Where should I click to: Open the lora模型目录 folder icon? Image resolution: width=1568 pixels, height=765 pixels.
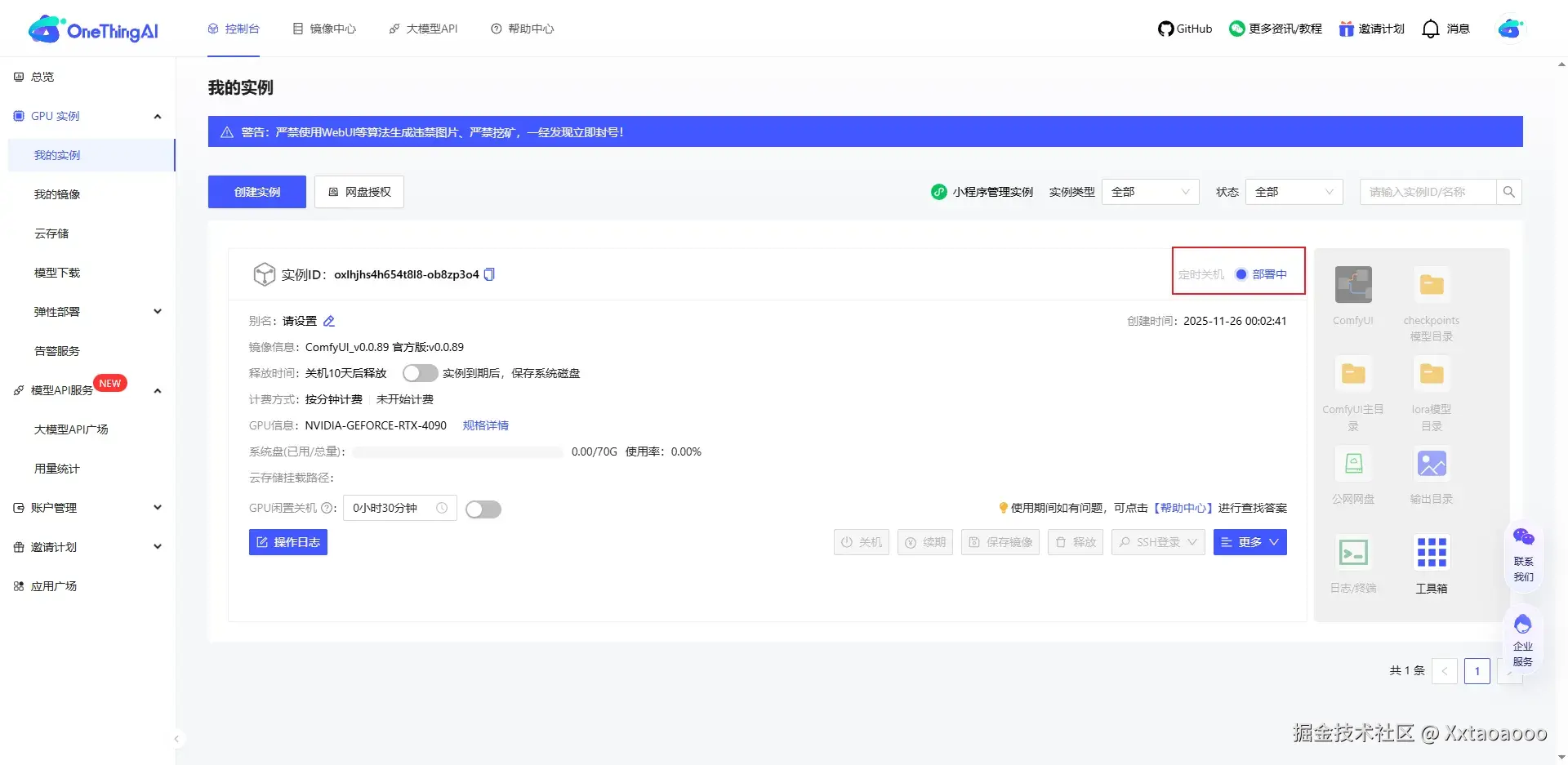click(x=1432, y=374)
